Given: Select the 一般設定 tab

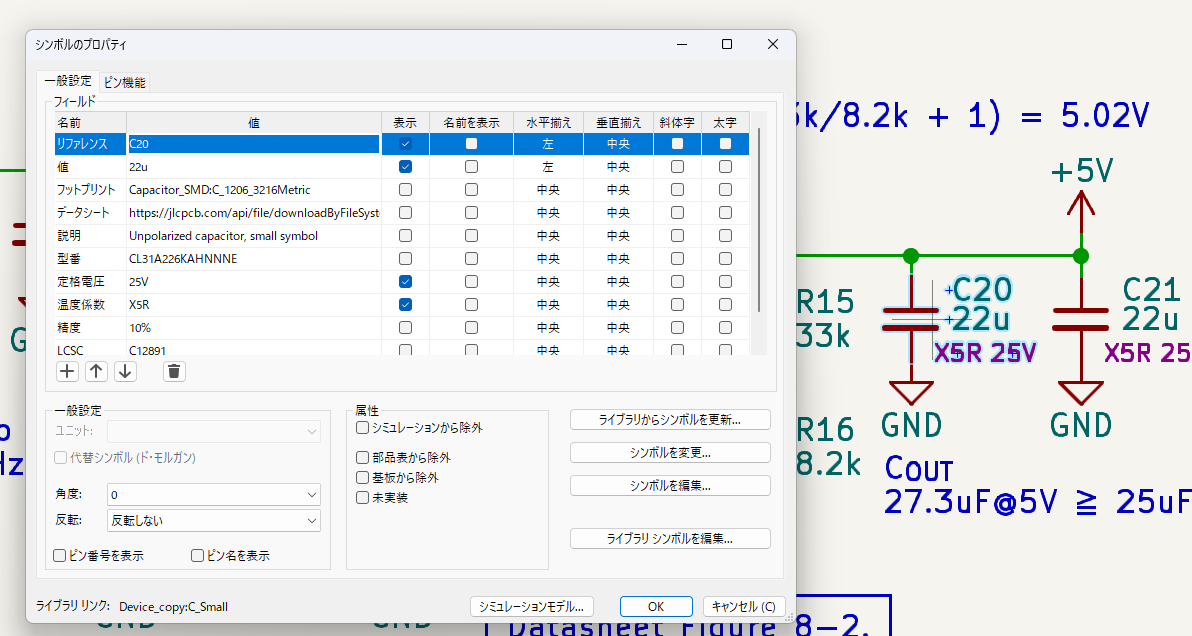Looking at the screenshot, I should [68, 81].
